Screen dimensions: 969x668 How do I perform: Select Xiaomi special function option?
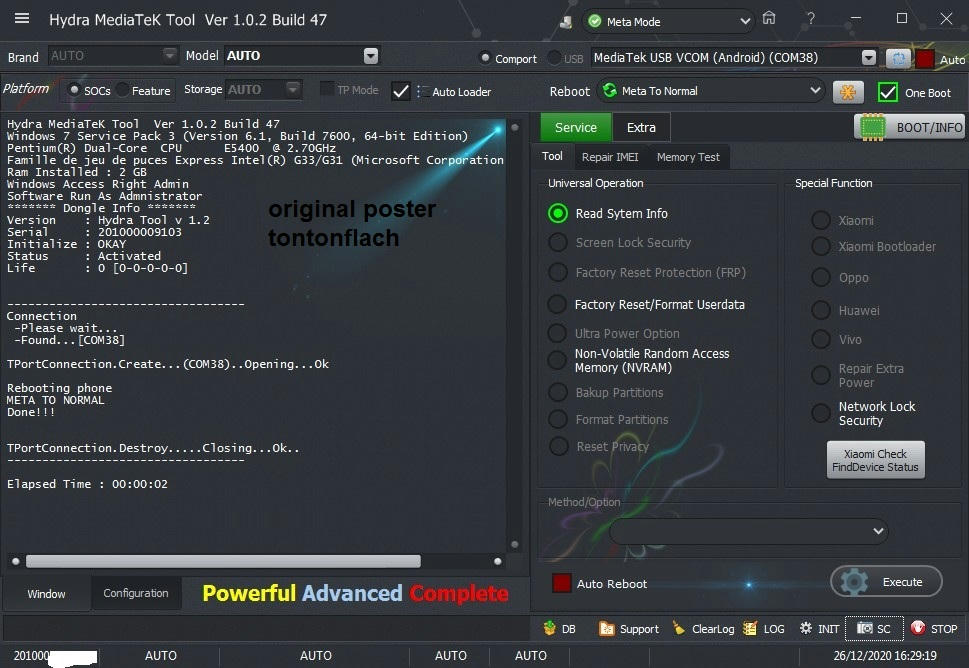tap(821, 220)
